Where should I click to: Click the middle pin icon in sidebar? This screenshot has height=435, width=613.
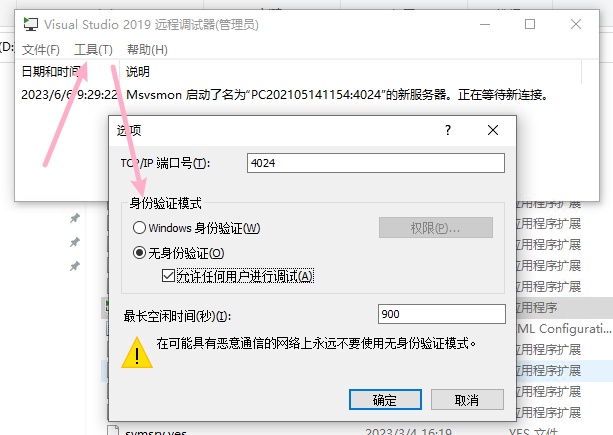(x=75, y=242)
